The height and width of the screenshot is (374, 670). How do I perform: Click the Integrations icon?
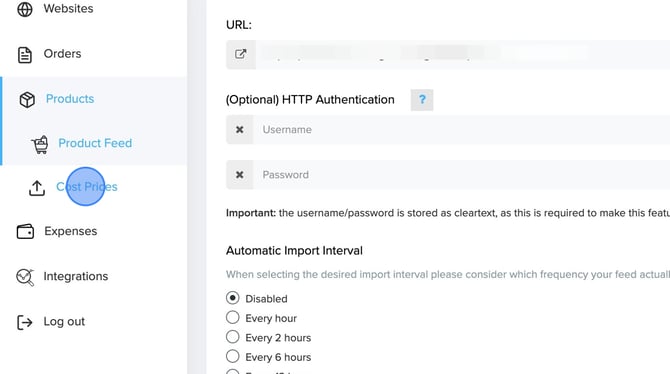(x=25, y=277)
